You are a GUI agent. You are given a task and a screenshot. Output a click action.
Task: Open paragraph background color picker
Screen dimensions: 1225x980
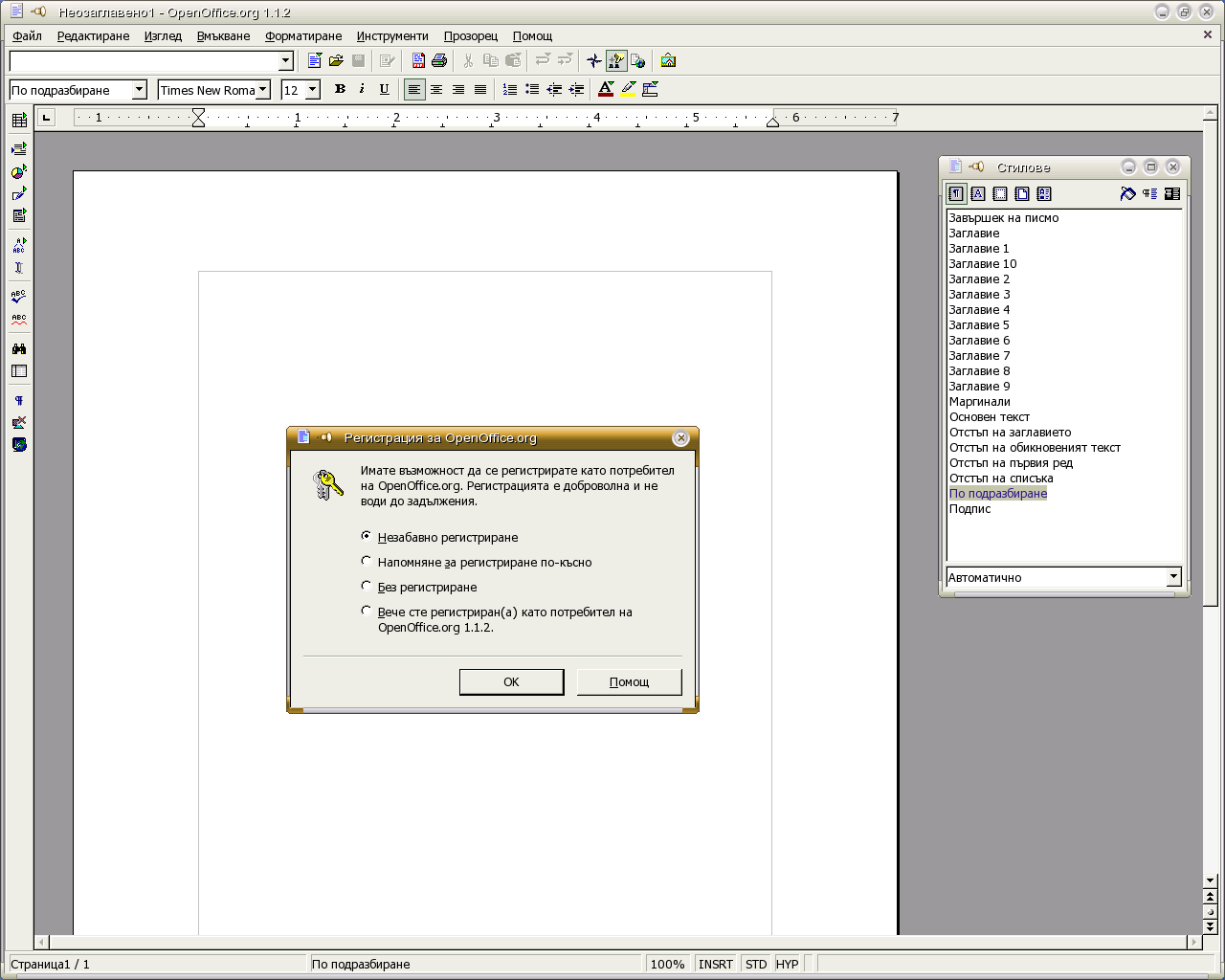click(x=650, y=89)
